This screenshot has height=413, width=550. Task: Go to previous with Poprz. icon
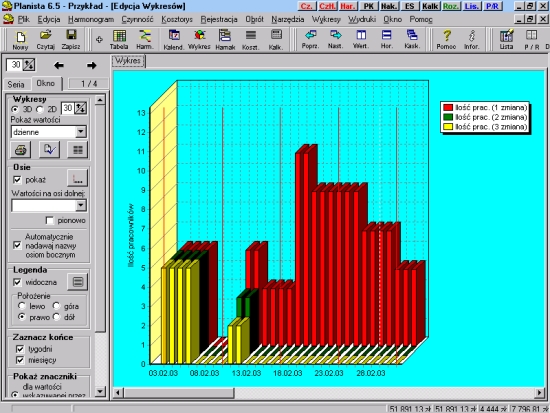tap(310, 39)
